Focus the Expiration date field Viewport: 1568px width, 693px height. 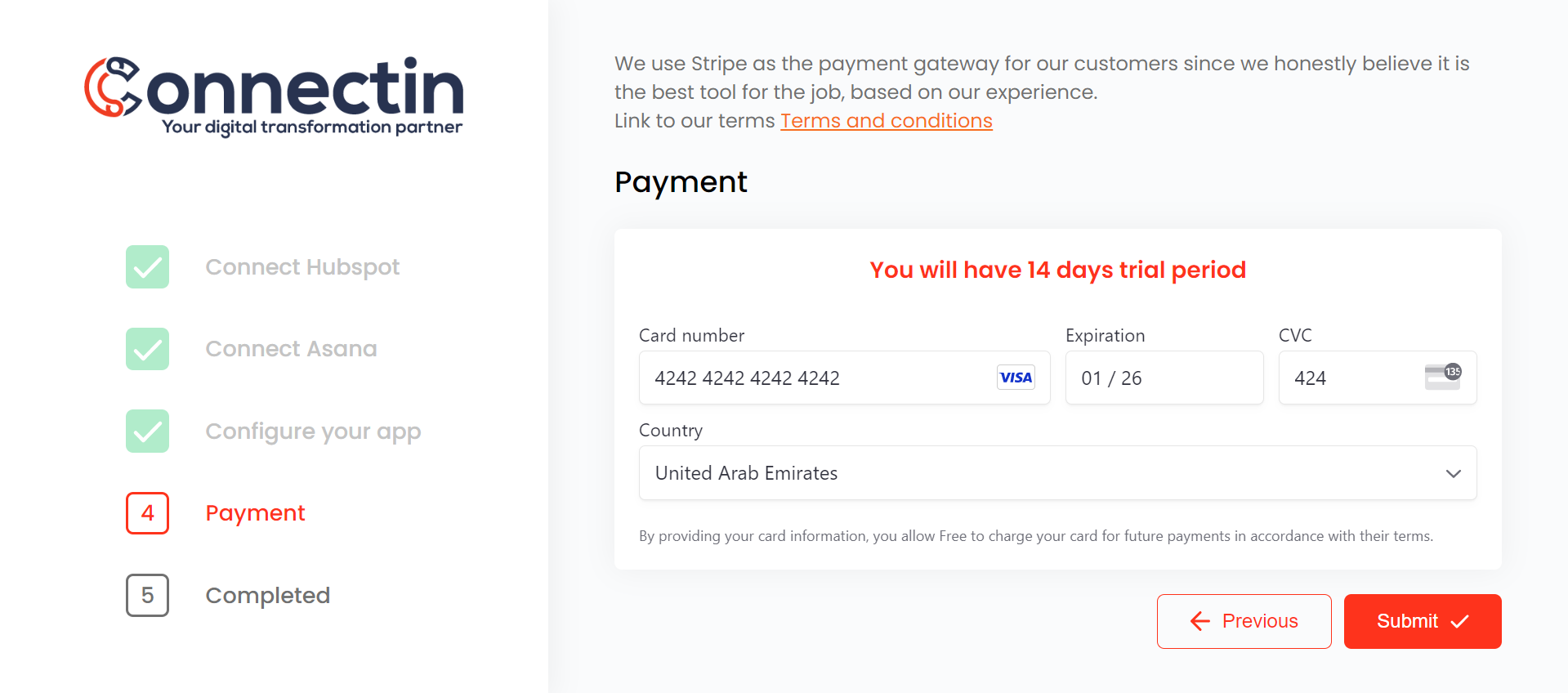coord(1164,378)
